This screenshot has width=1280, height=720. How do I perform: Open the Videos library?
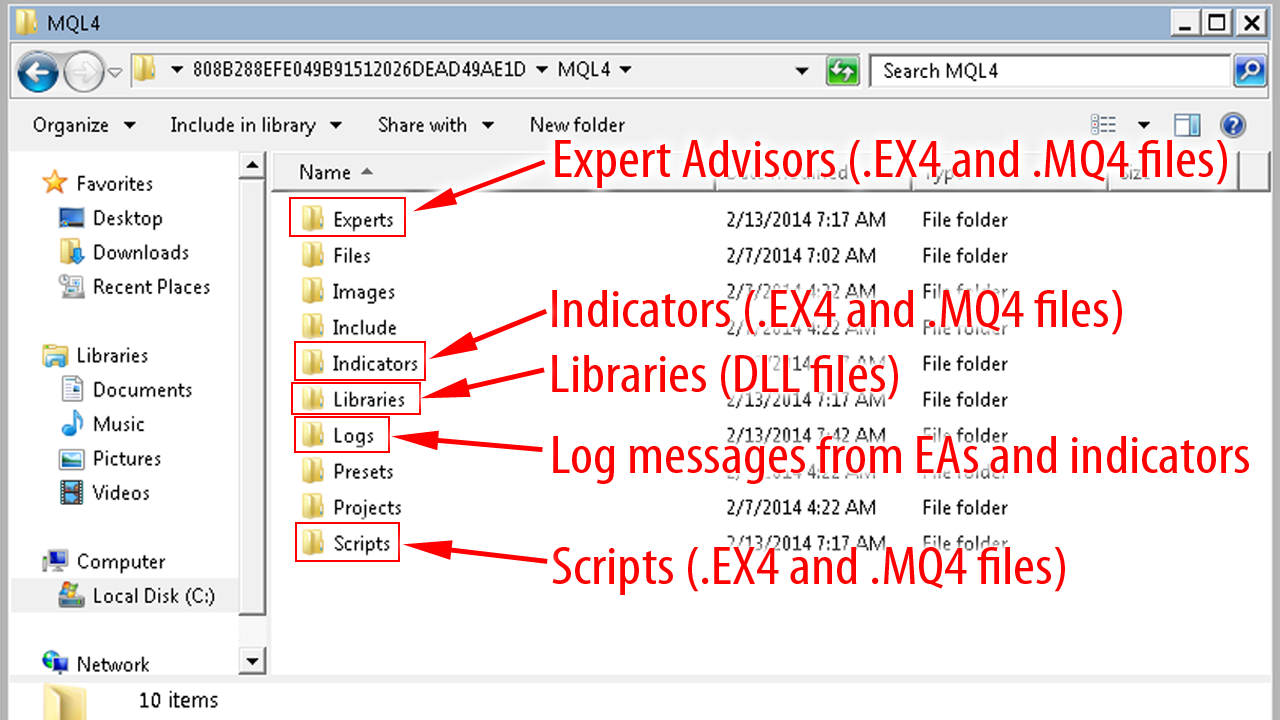point(121,493)
